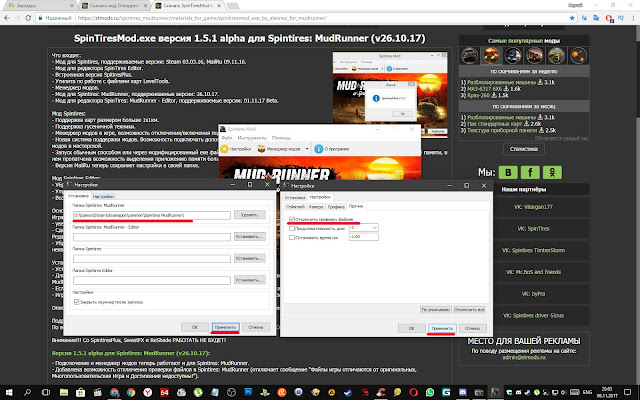This screenshot has width=640, height=400.
Task: Toggle "Остановить время на" checkbox
Action: 292,237
